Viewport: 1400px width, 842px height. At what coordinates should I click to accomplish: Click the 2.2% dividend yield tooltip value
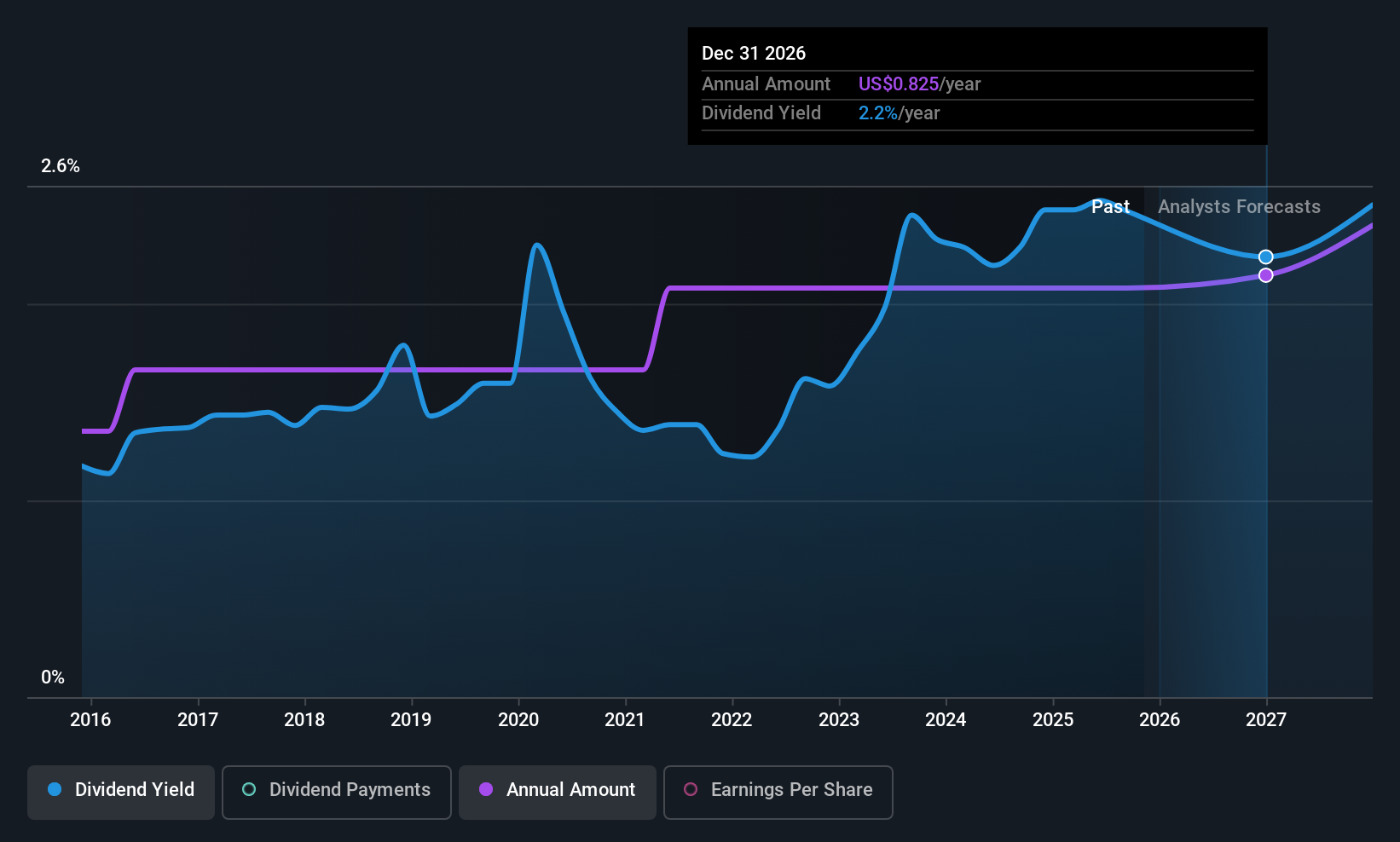click(878, 113)
